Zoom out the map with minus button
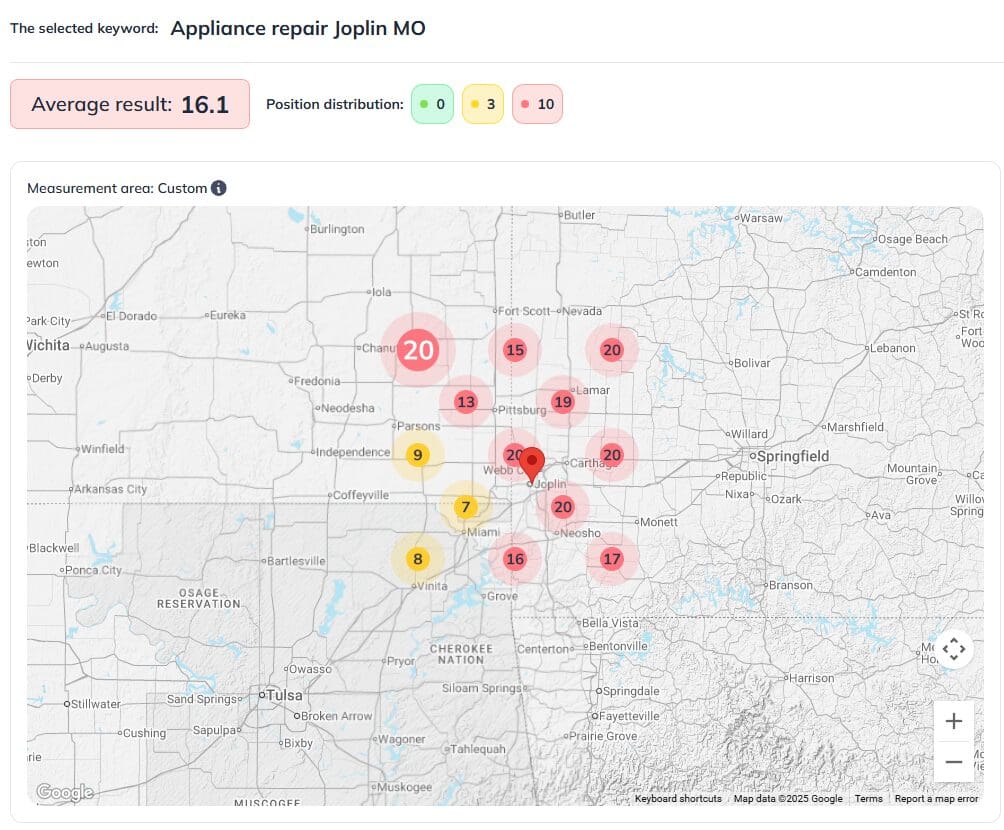 953,762
